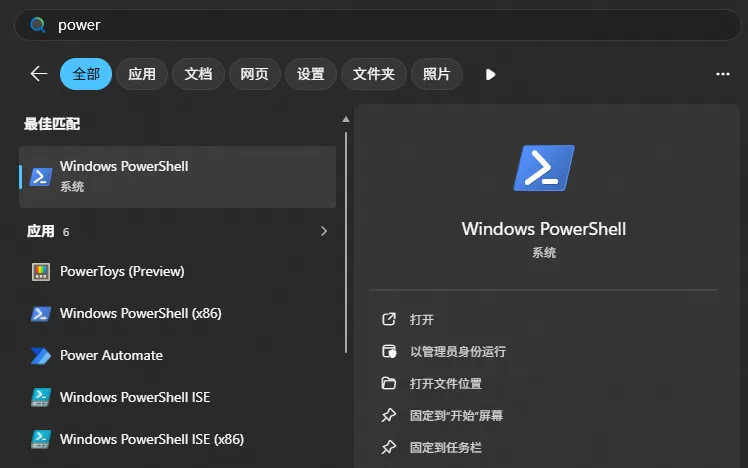
Task: Click the PowerToys (Preview) icon
Action: [41, 271]
